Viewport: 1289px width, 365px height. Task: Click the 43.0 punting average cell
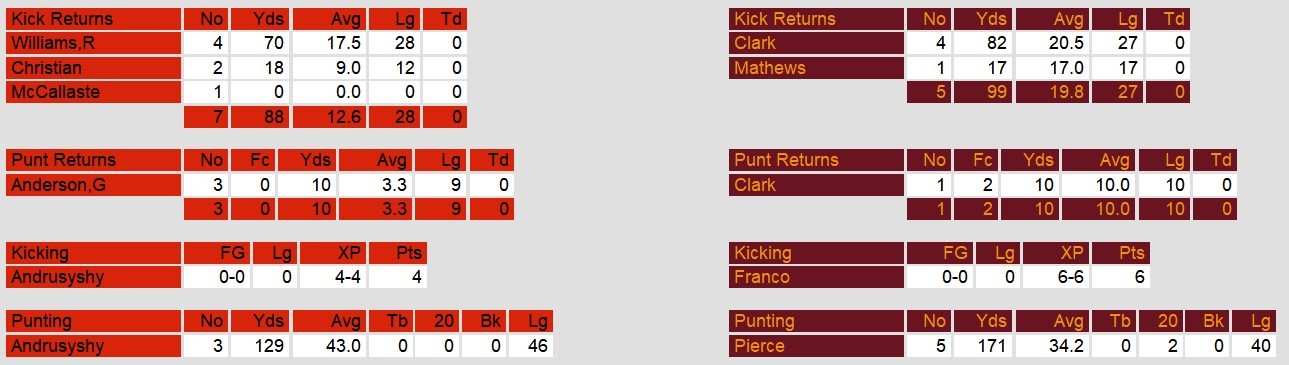tap(329, 346)
